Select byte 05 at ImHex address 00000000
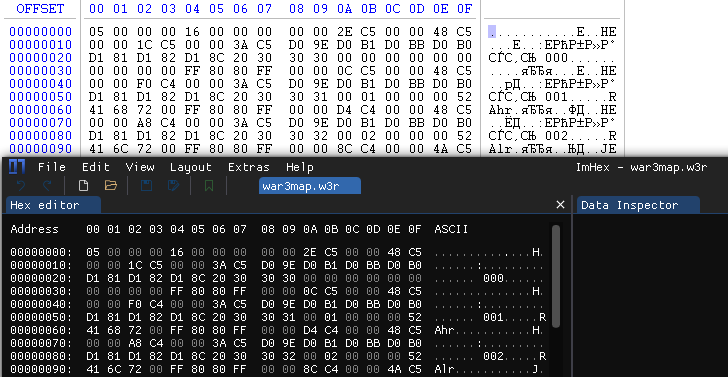 [x=93, y=253]
